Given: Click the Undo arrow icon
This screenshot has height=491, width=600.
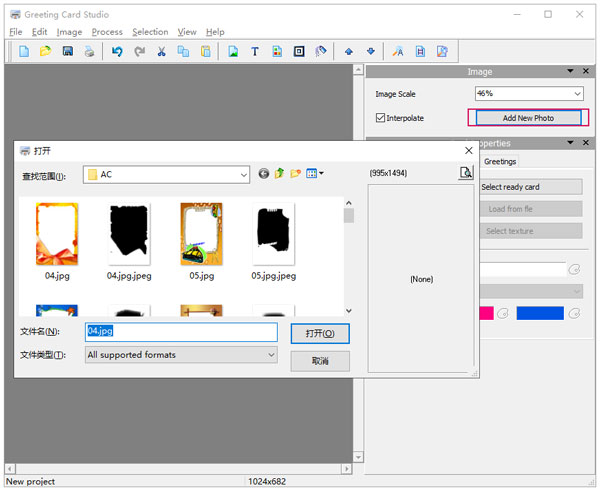Looking at the screenshot, I should tap(117, 51).
